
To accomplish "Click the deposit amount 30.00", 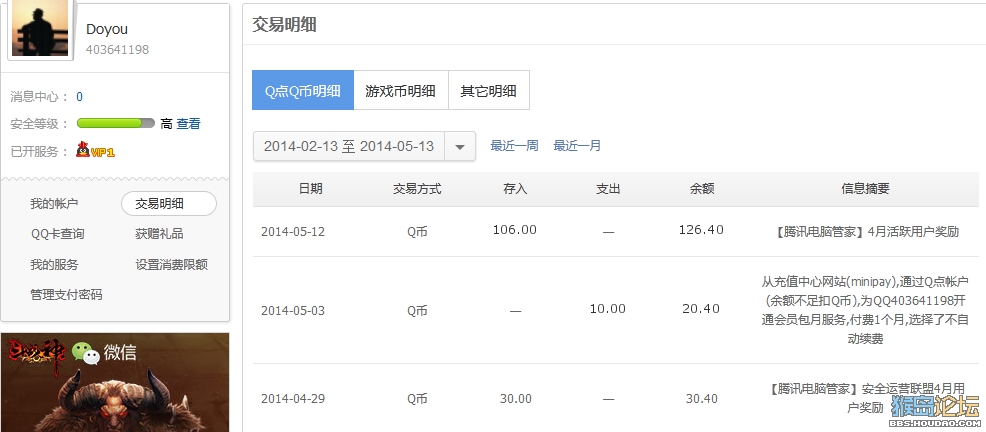I will [516, 399].
